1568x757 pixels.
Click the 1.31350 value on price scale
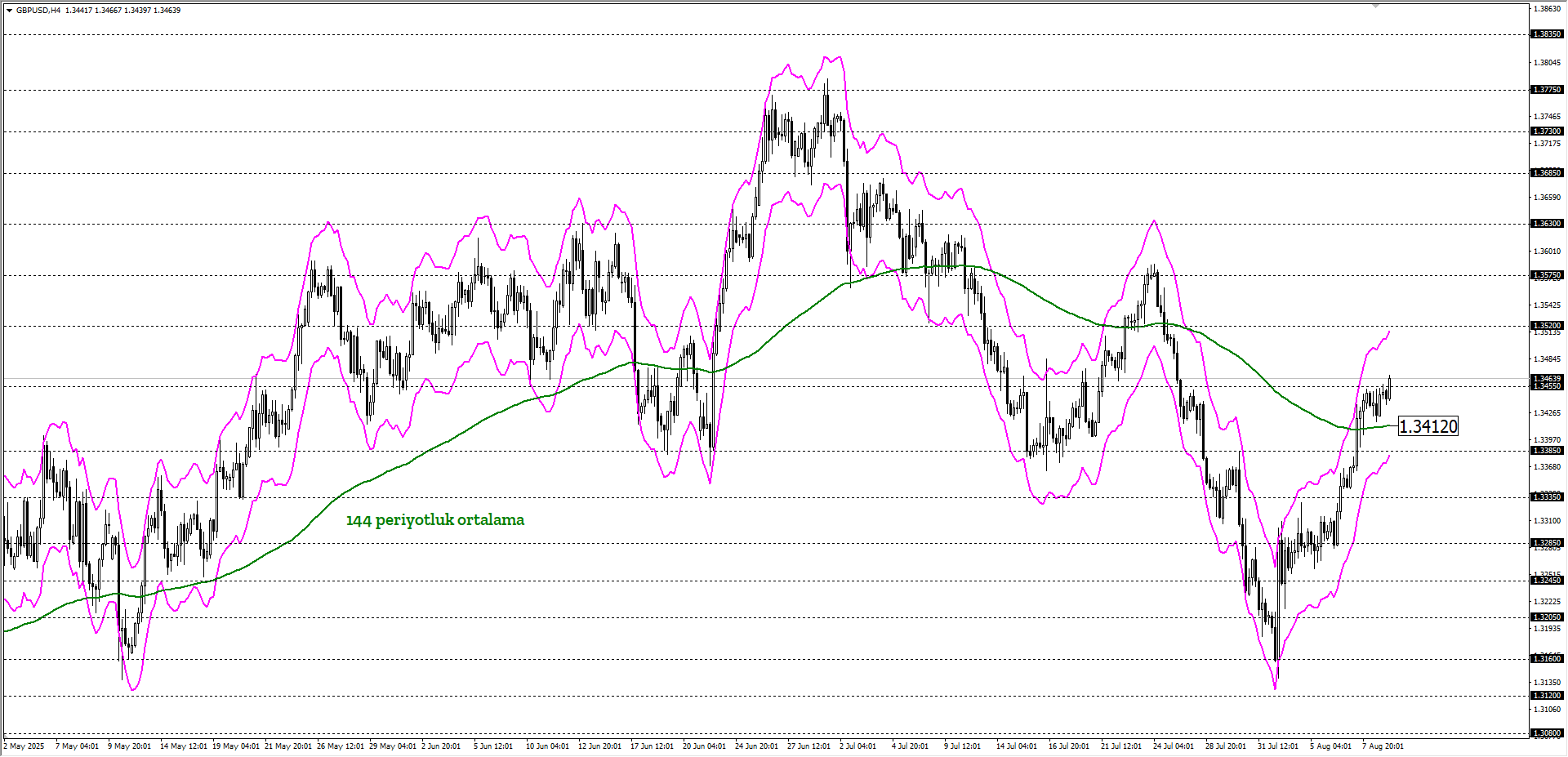(1548, 683)
